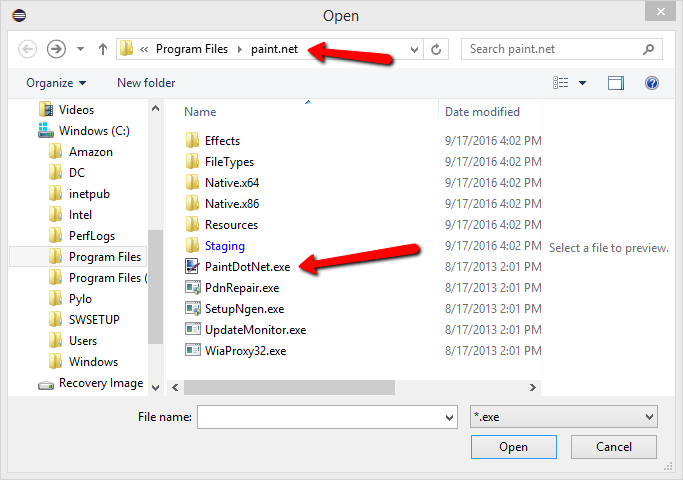Select the Native.x64 folder icon
683x480 pixels.
click(192, 183)
